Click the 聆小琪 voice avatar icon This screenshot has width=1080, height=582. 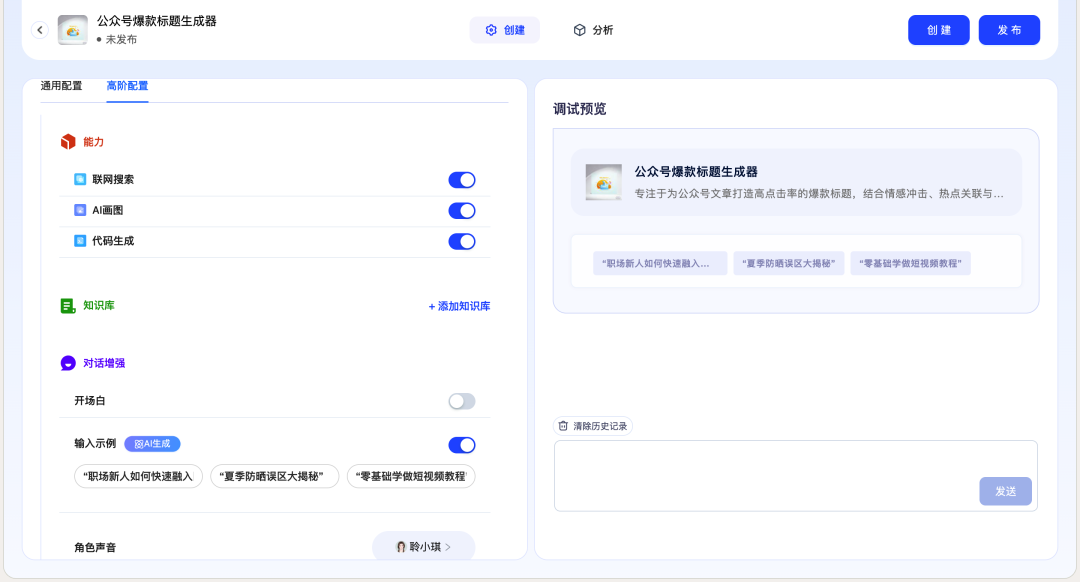(399, 546)
